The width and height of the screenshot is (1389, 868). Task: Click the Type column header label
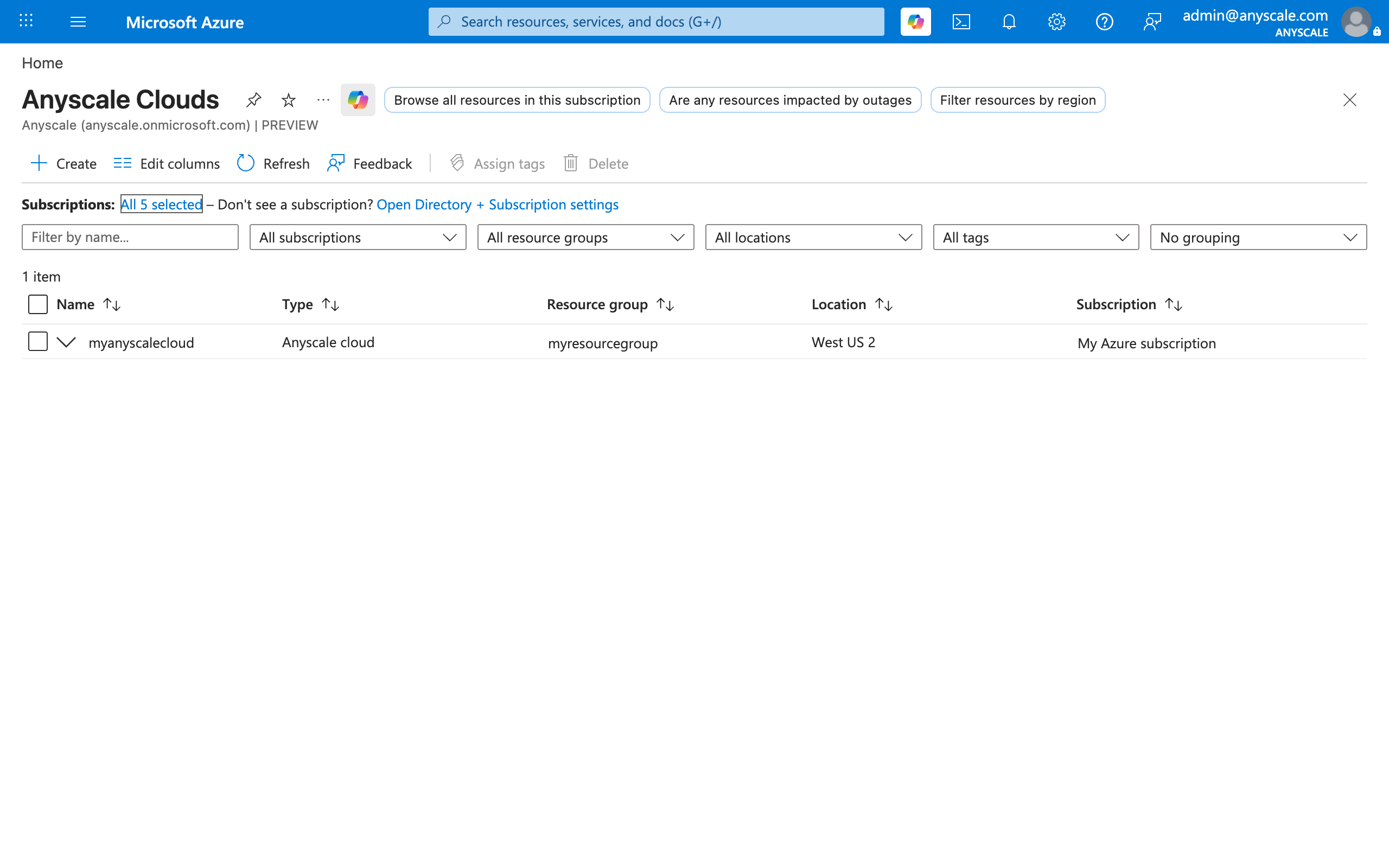297,305
